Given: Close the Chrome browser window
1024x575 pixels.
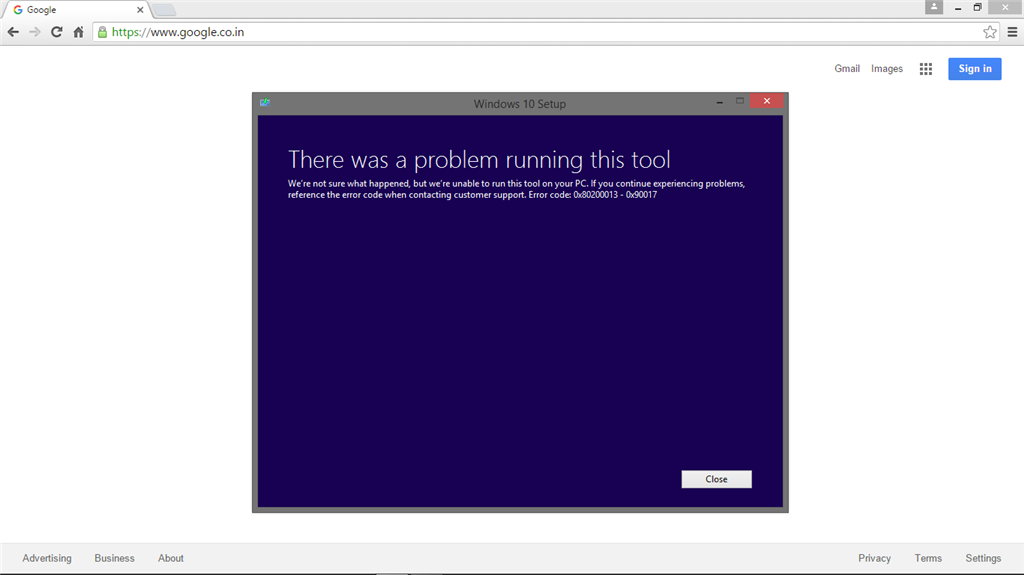Looking at the screenshot, I should click(1005, 7).
